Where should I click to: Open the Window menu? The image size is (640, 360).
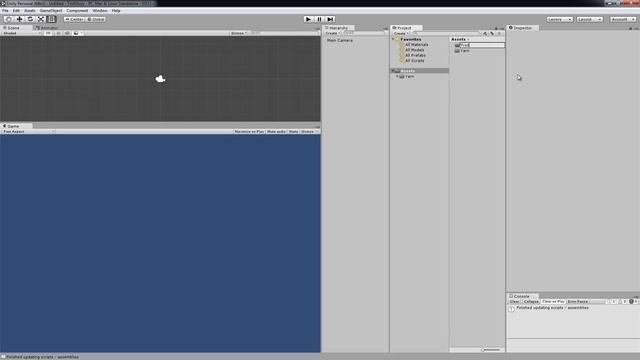(x=100, y=11)
